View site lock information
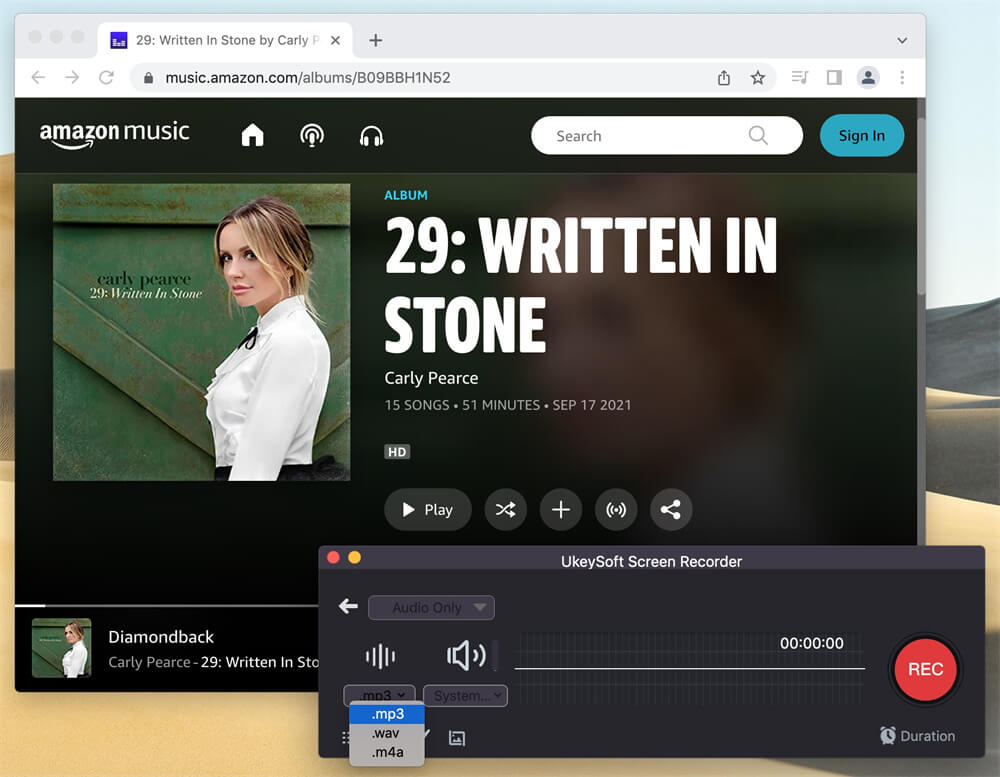This screenshot has width=1000, height=777. pyautogui.click(x=149, y=78)
